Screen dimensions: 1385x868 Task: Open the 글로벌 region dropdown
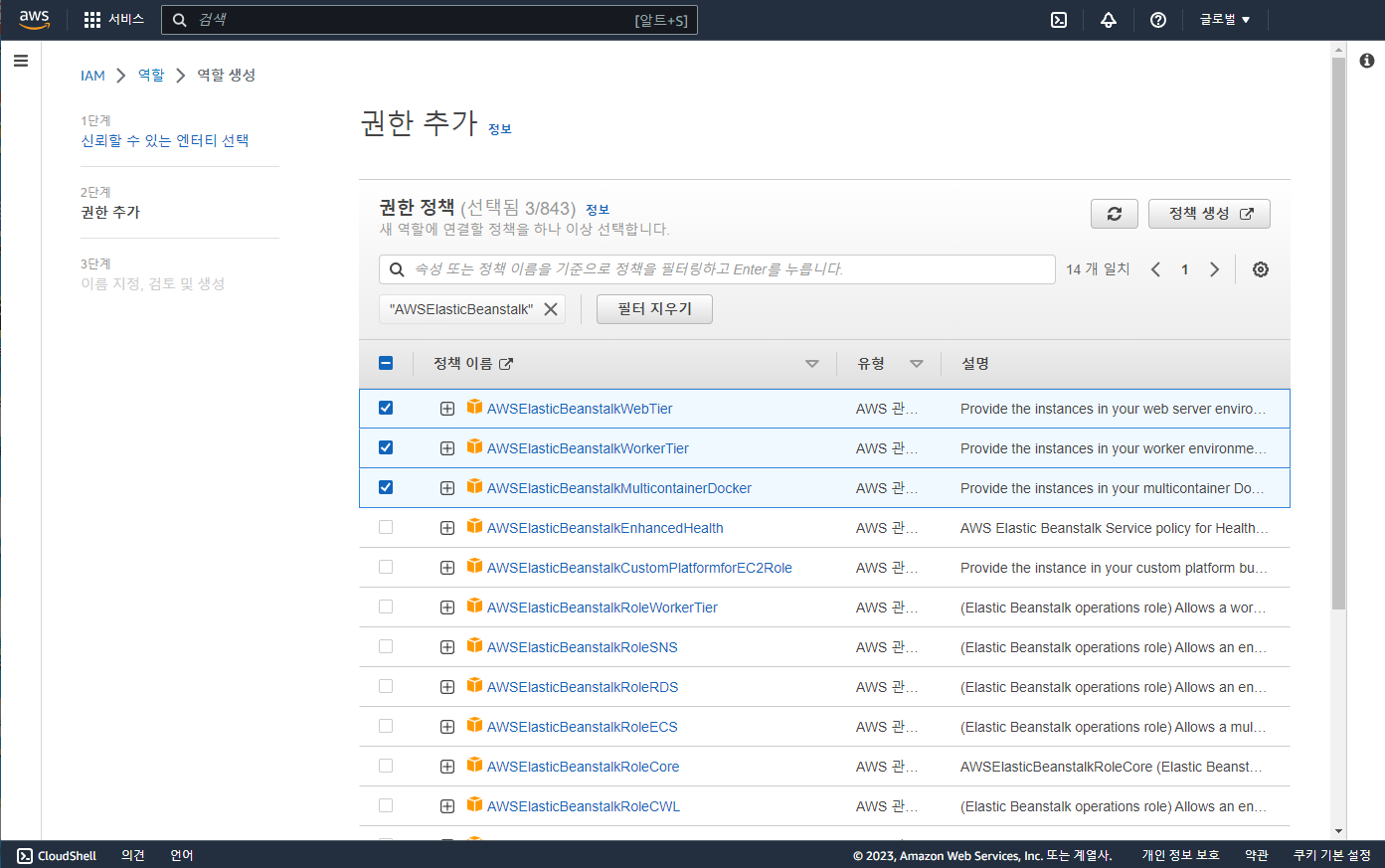1225,20
